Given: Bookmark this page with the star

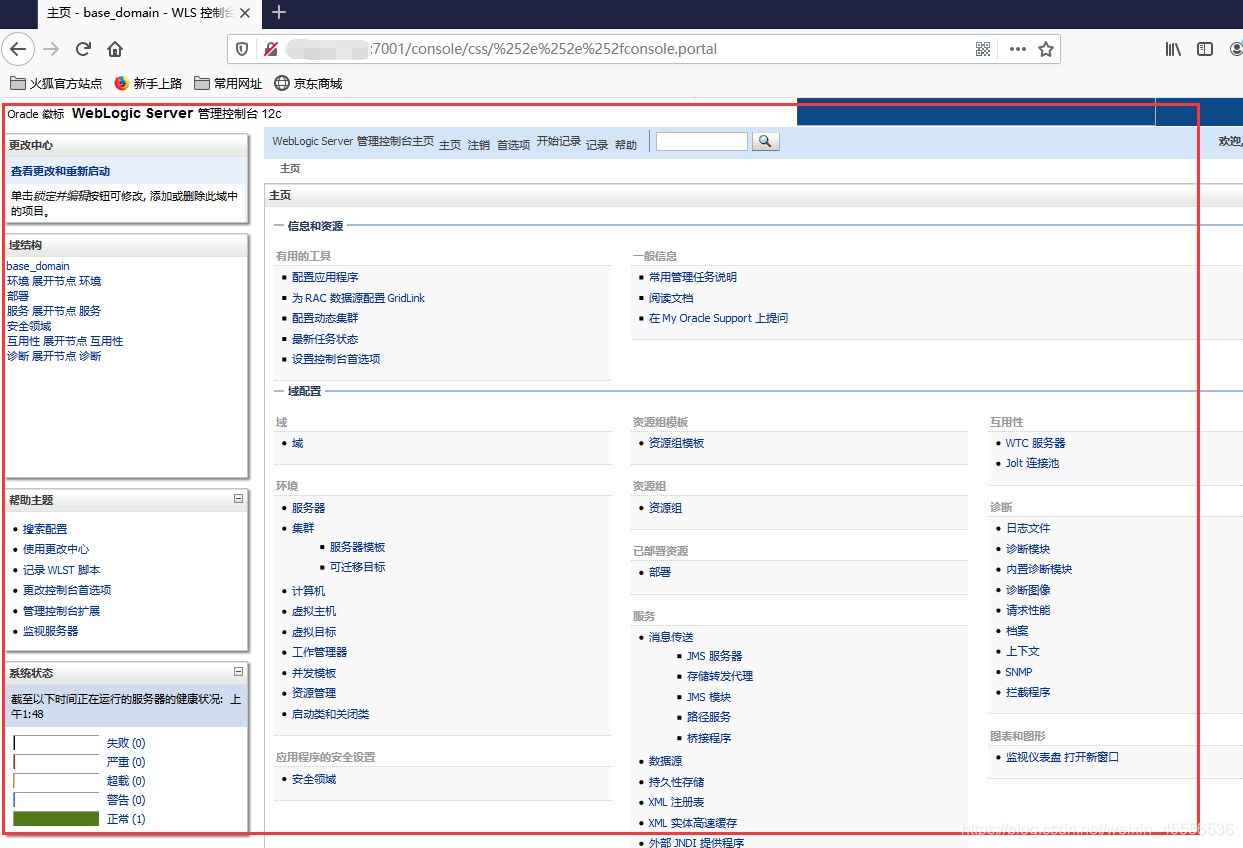Looking at the screenshot, I should (x=1046, y=49).
